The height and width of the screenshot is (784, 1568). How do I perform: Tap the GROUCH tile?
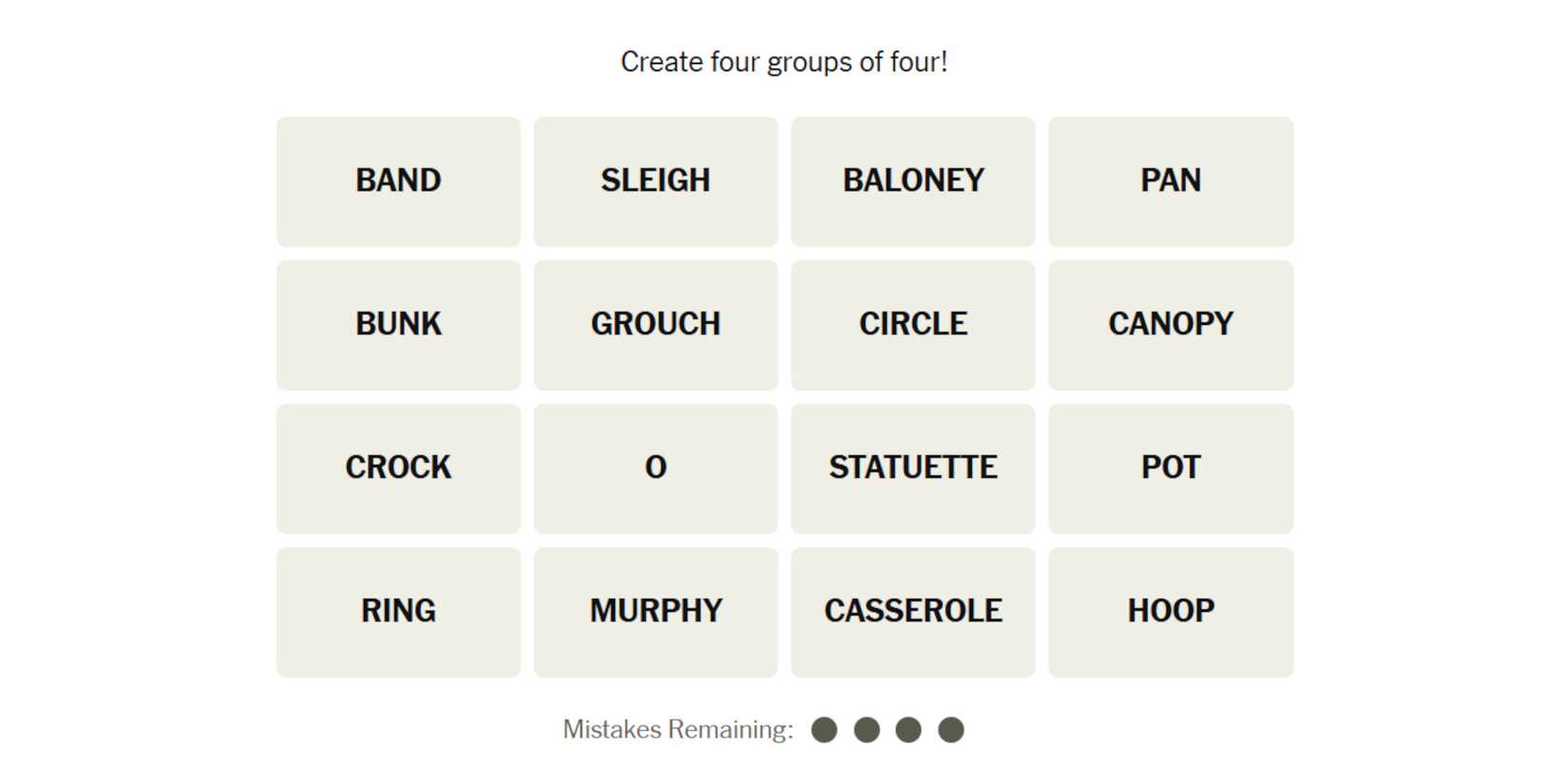(x=656, y=325)
